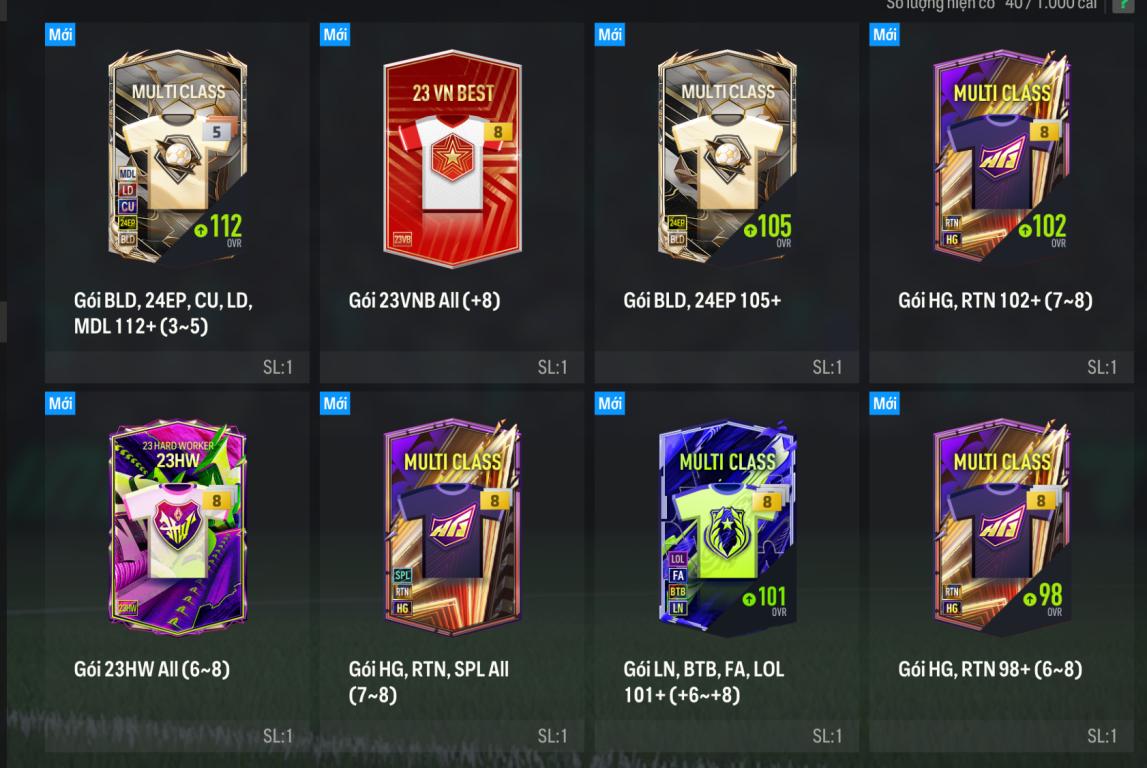The image size is (1147, 768).
Task: Click the Mới badge on LN, BTB, FA, LOL pack
Action: point(609,403)
